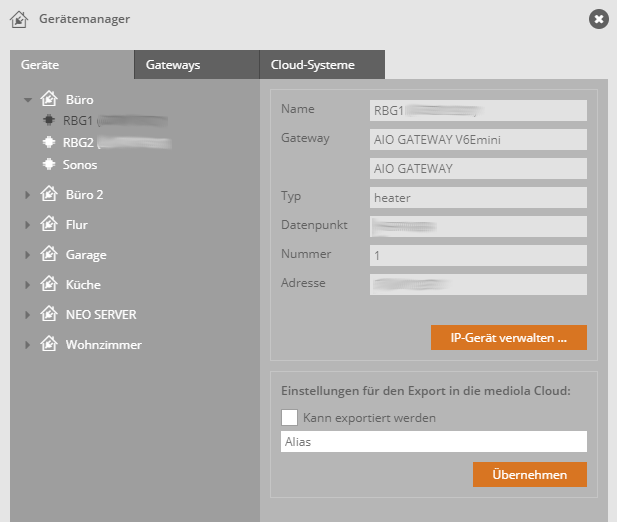Click the RBG2 device icon
Viewport: 617px width, 522px height.
(48, 142)
